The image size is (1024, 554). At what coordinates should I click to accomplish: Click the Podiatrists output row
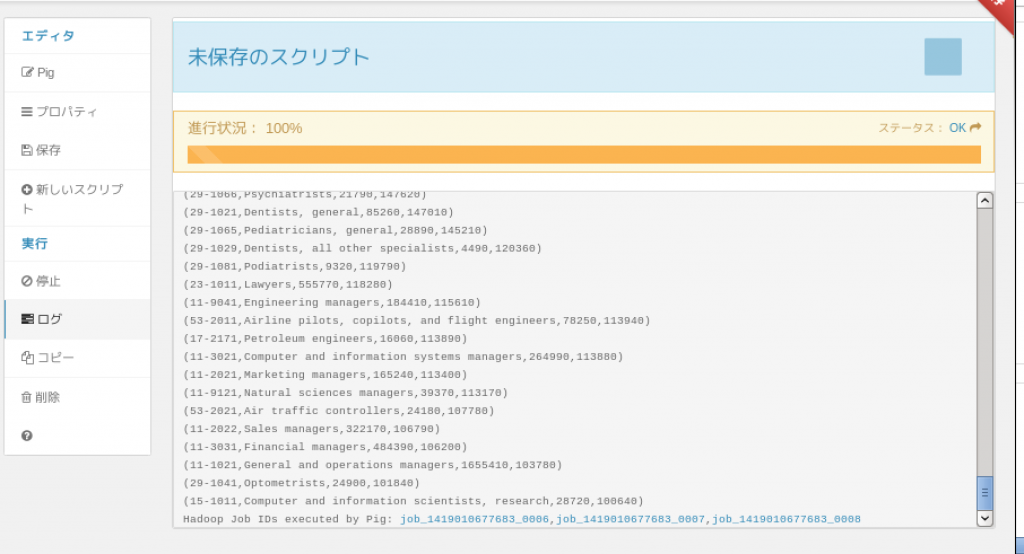[295, 267]
